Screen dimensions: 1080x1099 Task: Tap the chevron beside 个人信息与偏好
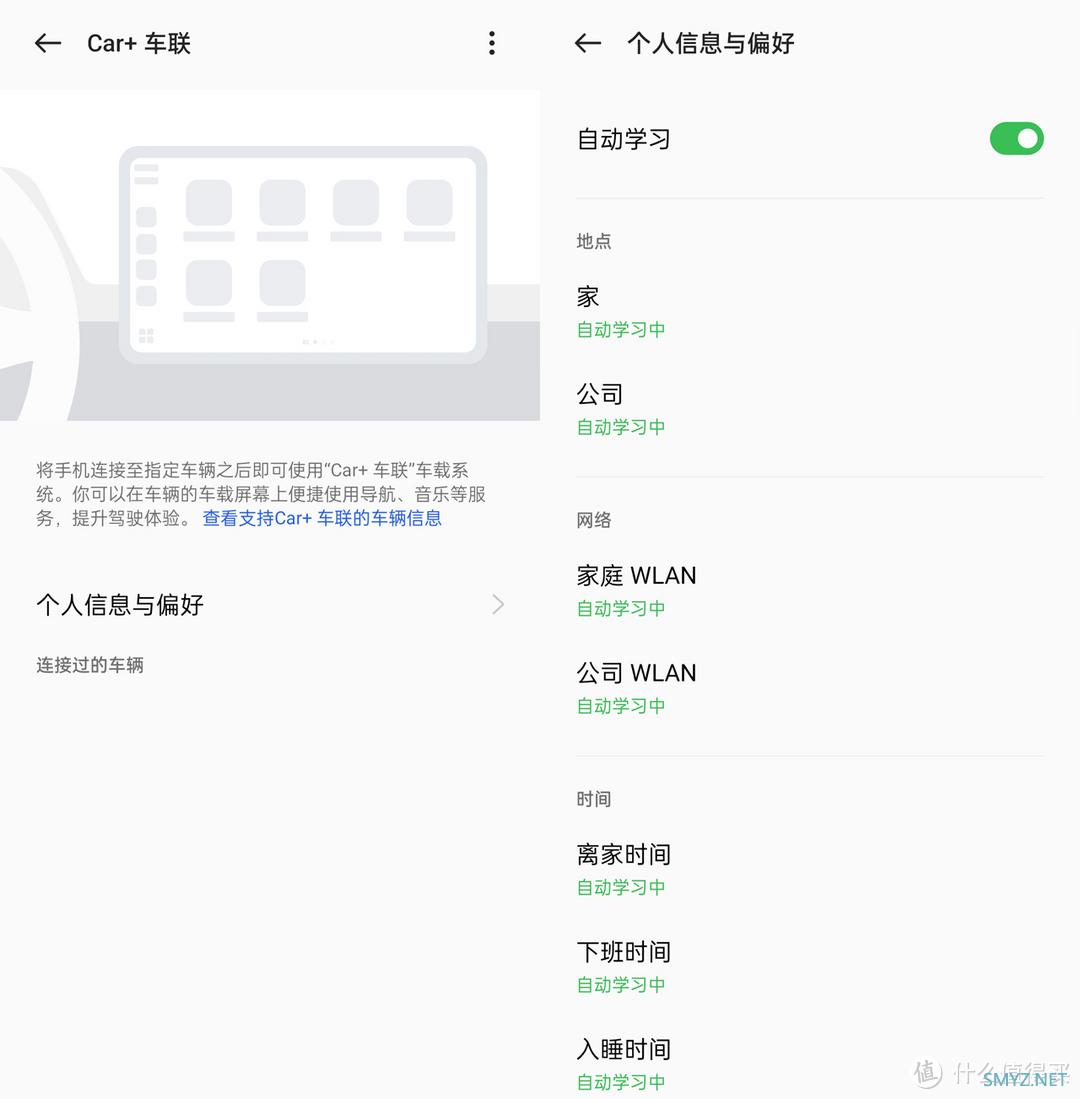498,604
